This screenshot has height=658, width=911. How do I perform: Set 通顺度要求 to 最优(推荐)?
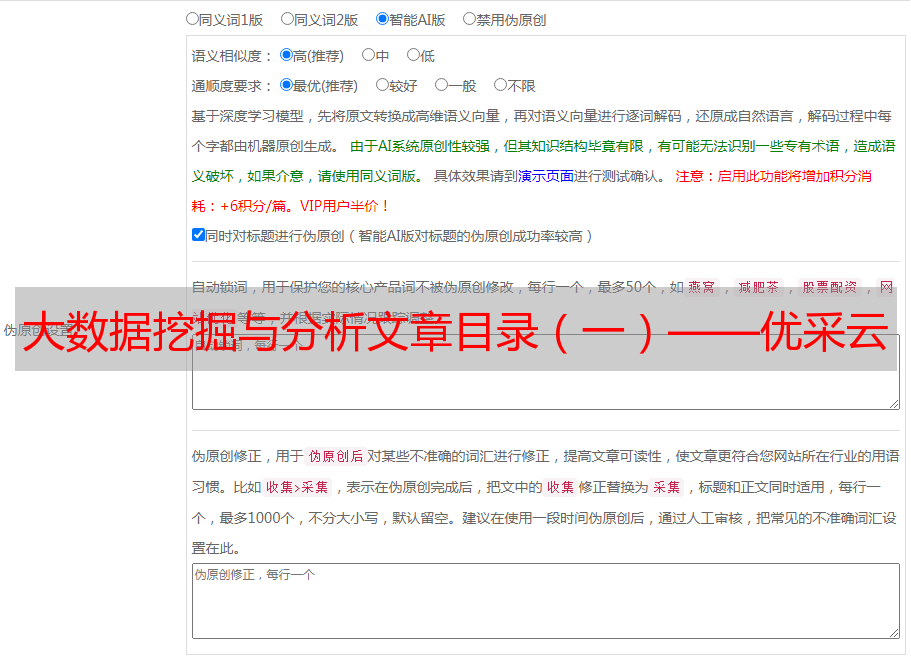point(286,85)
